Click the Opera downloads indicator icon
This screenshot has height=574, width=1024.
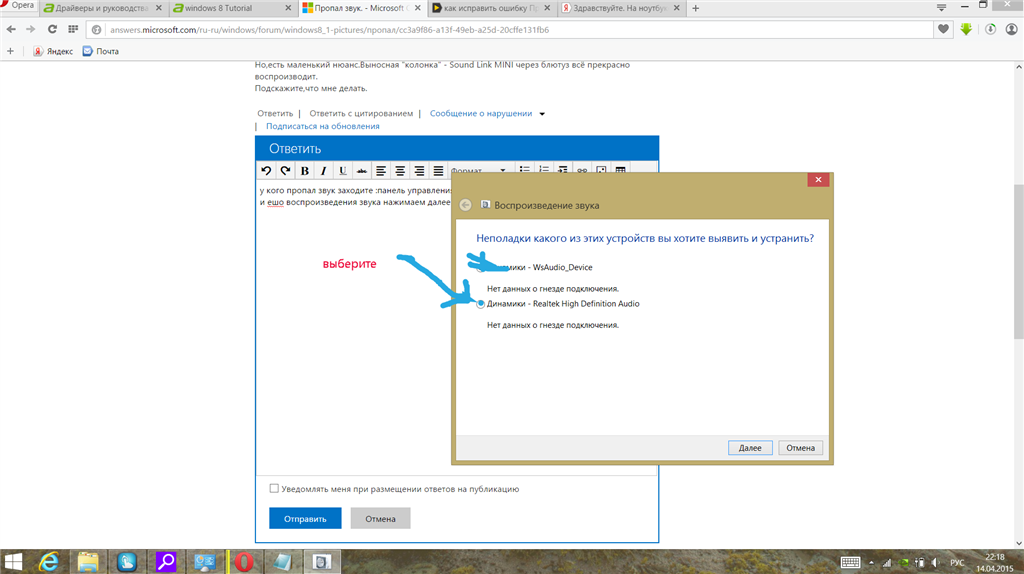[991, 29]
